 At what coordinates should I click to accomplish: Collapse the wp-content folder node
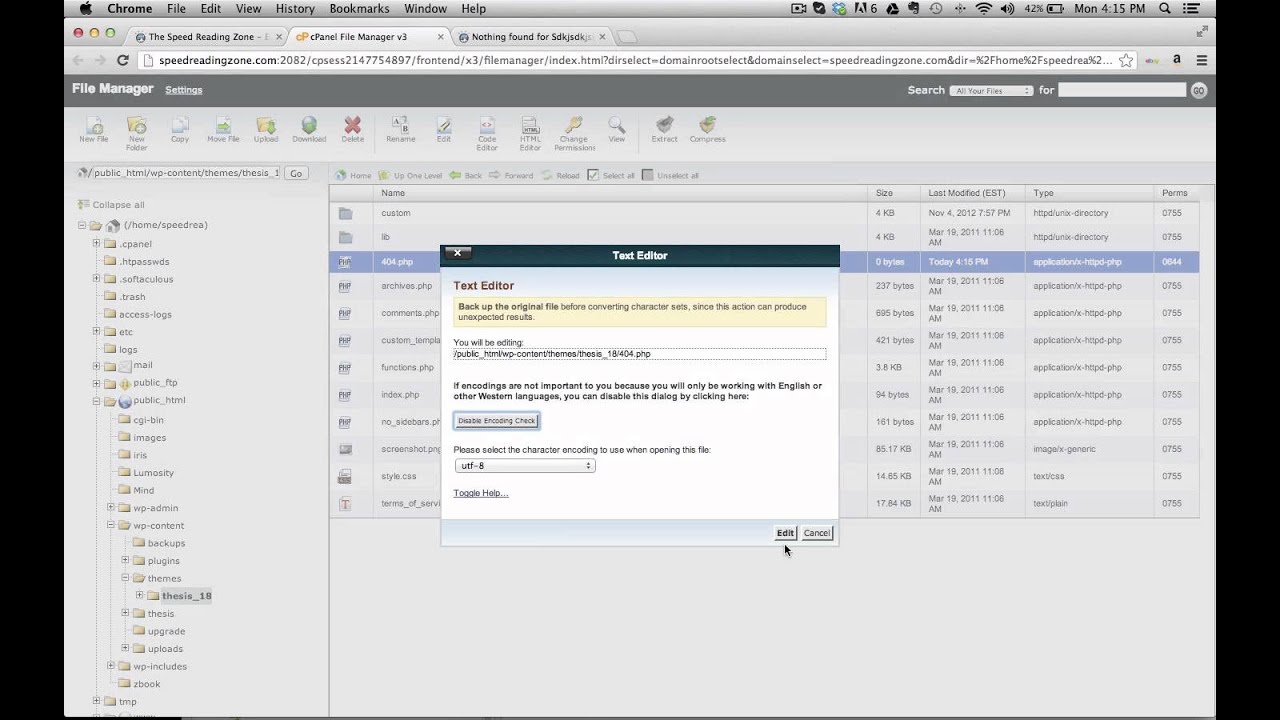tap(111, 525)
